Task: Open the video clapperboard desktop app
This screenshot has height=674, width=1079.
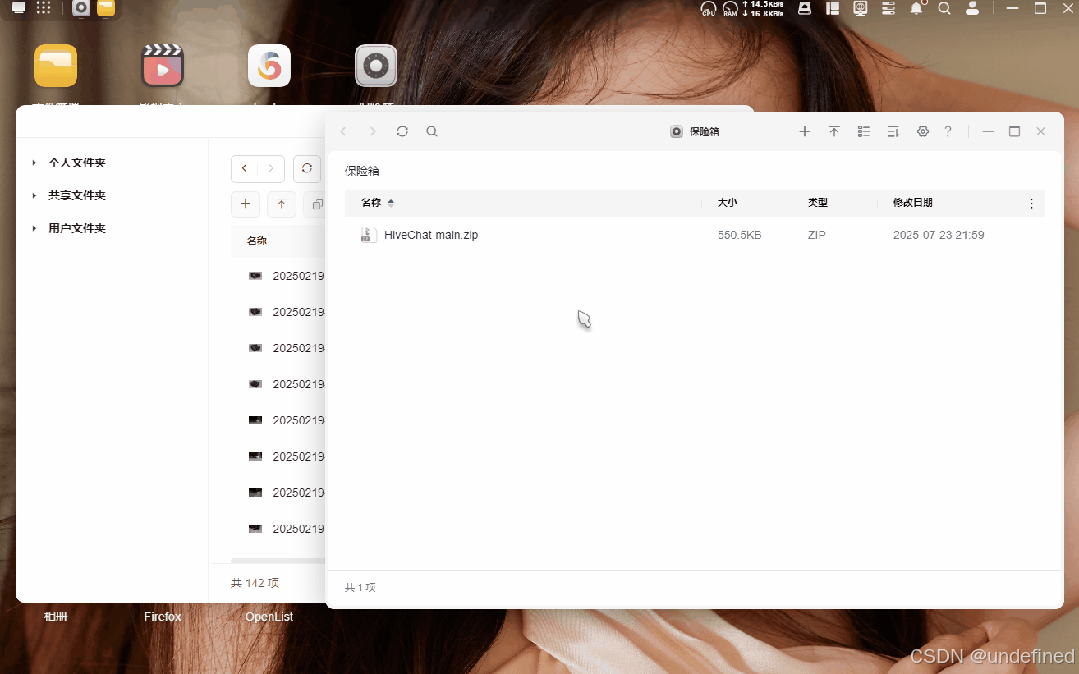Action: [162, 65]
